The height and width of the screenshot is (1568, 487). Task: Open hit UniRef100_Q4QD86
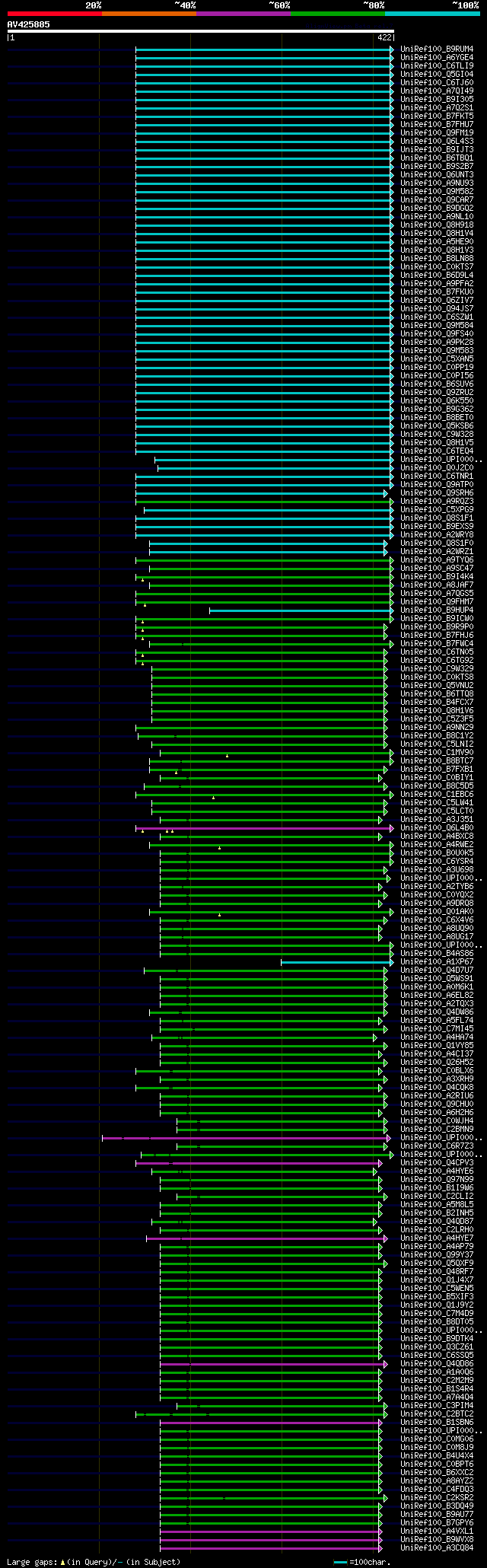[x=437, y=1364]
